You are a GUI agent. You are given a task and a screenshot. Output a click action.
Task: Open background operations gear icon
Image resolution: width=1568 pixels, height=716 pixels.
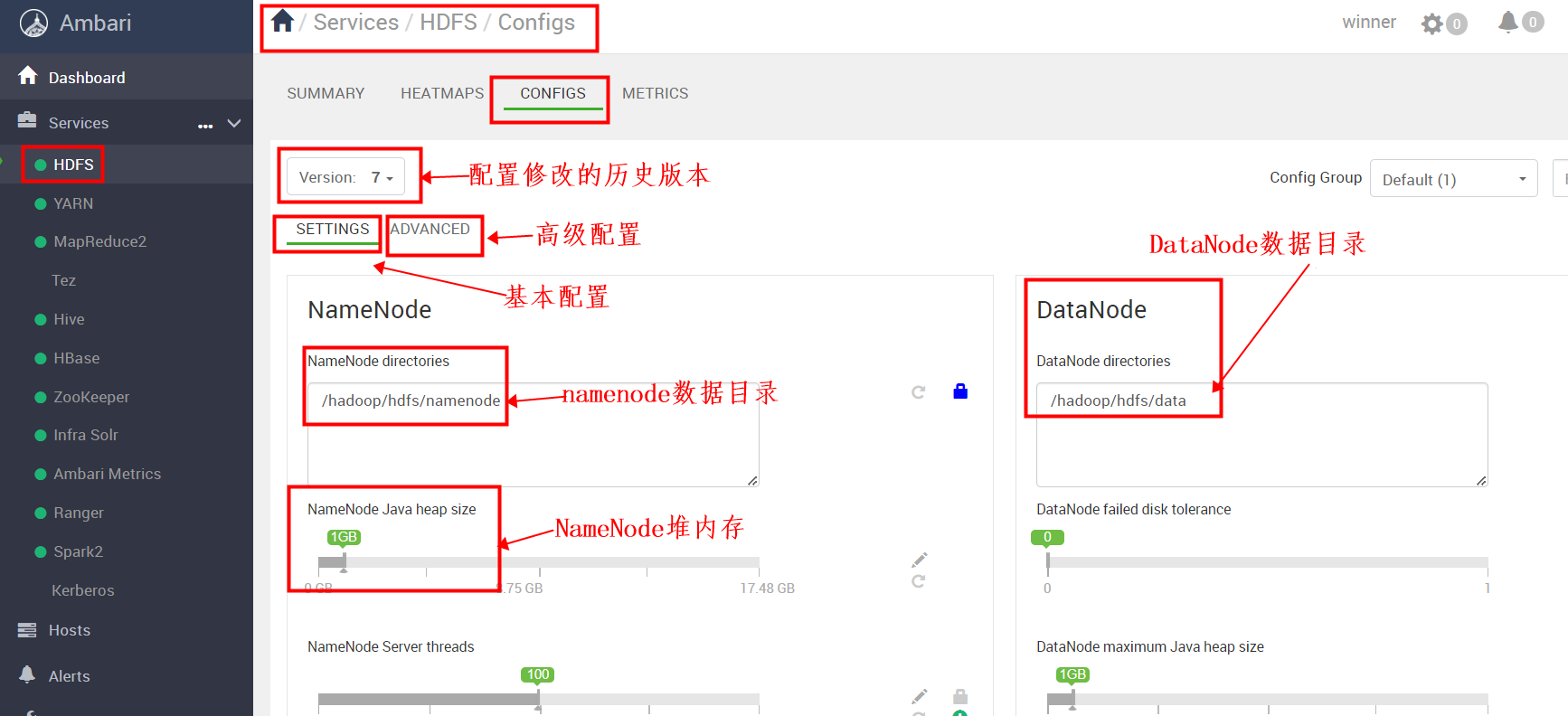1431,24
